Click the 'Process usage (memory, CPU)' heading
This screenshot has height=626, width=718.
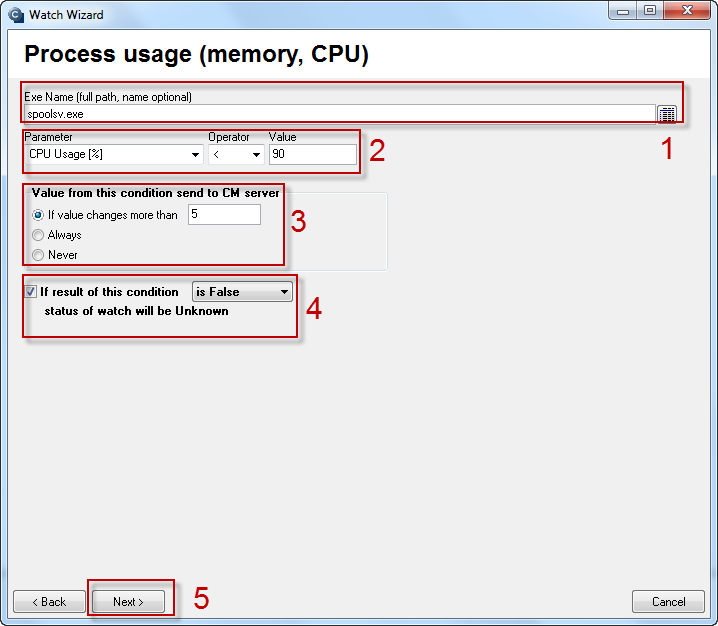(196, 54)
